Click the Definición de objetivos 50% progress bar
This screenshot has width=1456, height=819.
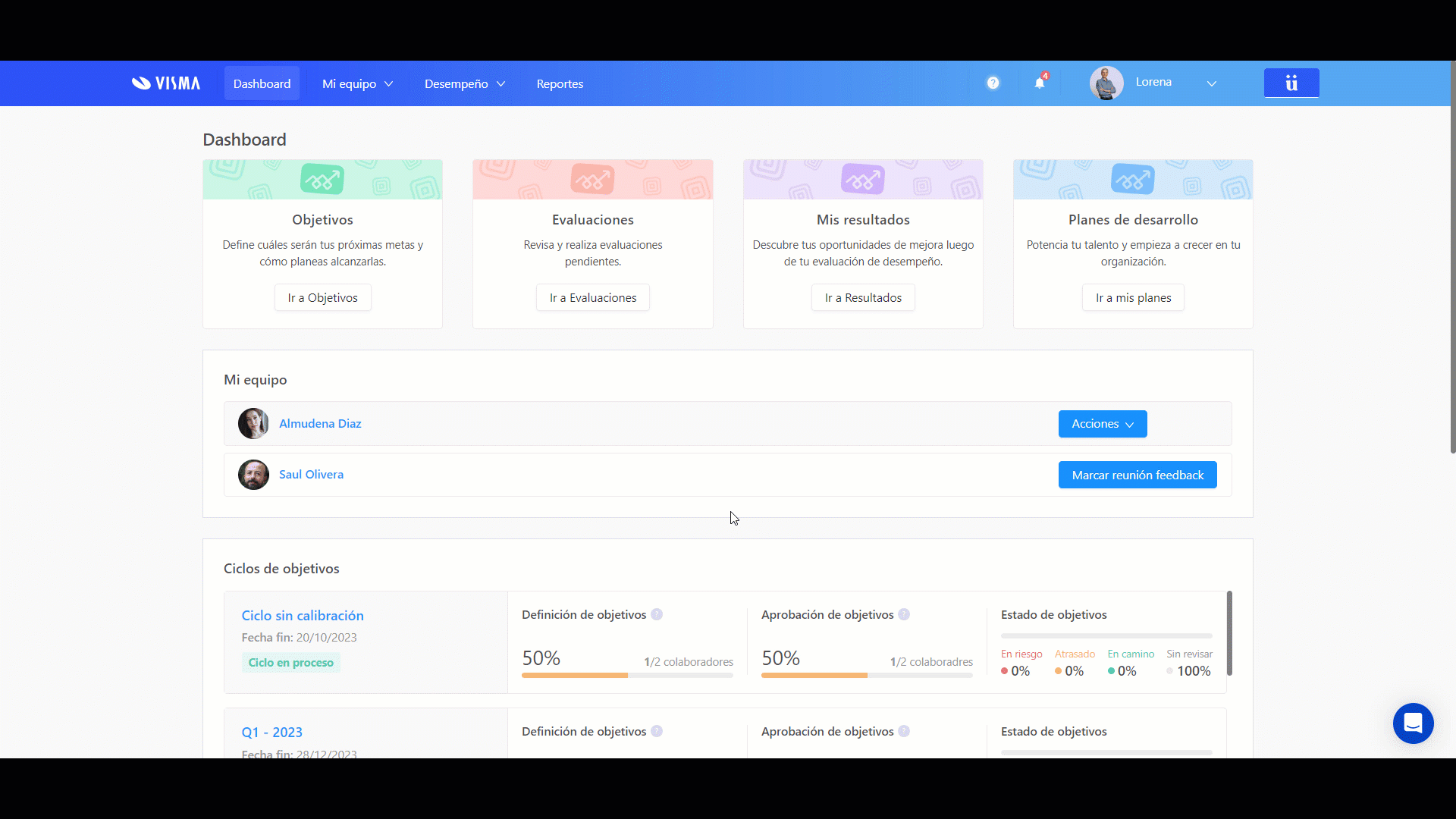[x=627, y=675]
